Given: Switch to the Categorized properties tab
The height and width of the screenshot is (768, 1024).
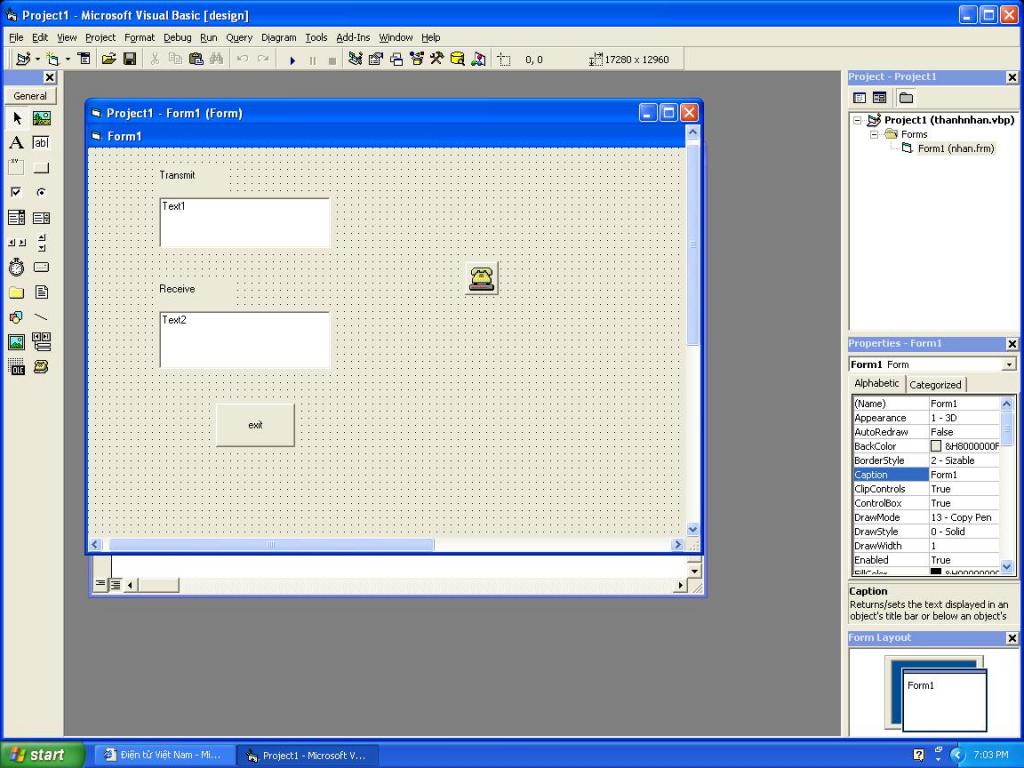Looking at the screenshot, I should 935,385.
